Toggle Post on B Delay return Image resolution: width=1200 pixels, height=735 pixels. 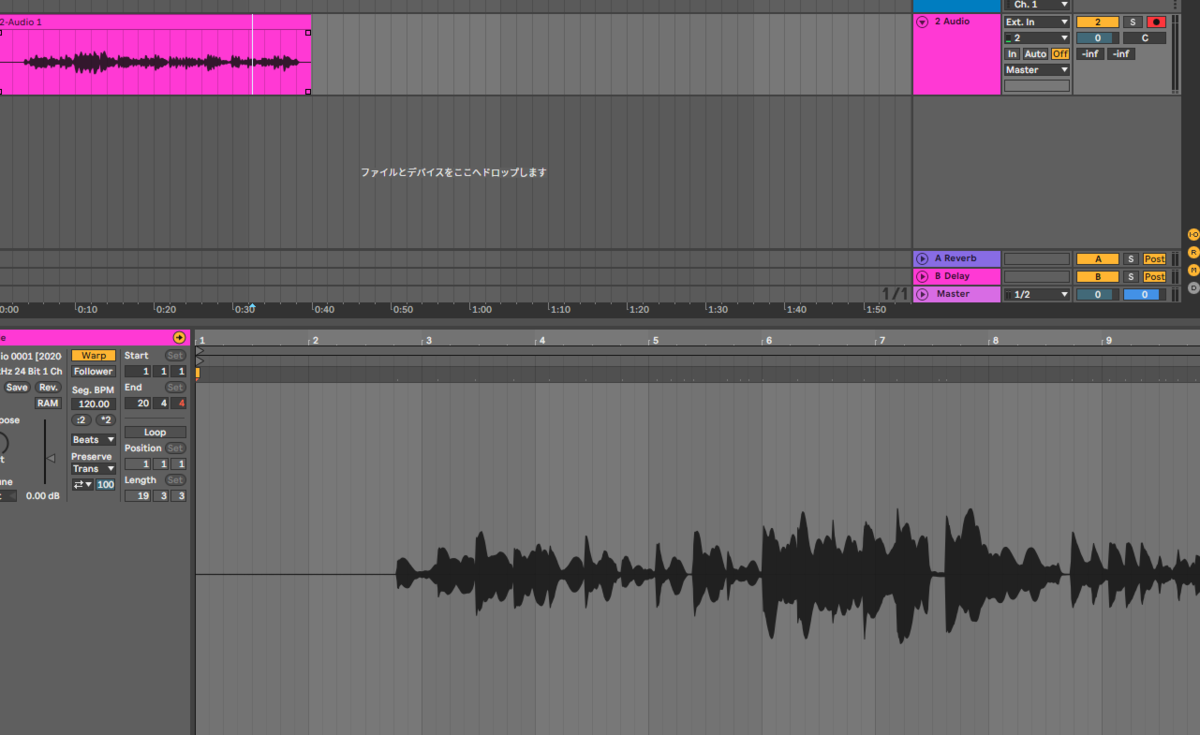(1155, 276)
